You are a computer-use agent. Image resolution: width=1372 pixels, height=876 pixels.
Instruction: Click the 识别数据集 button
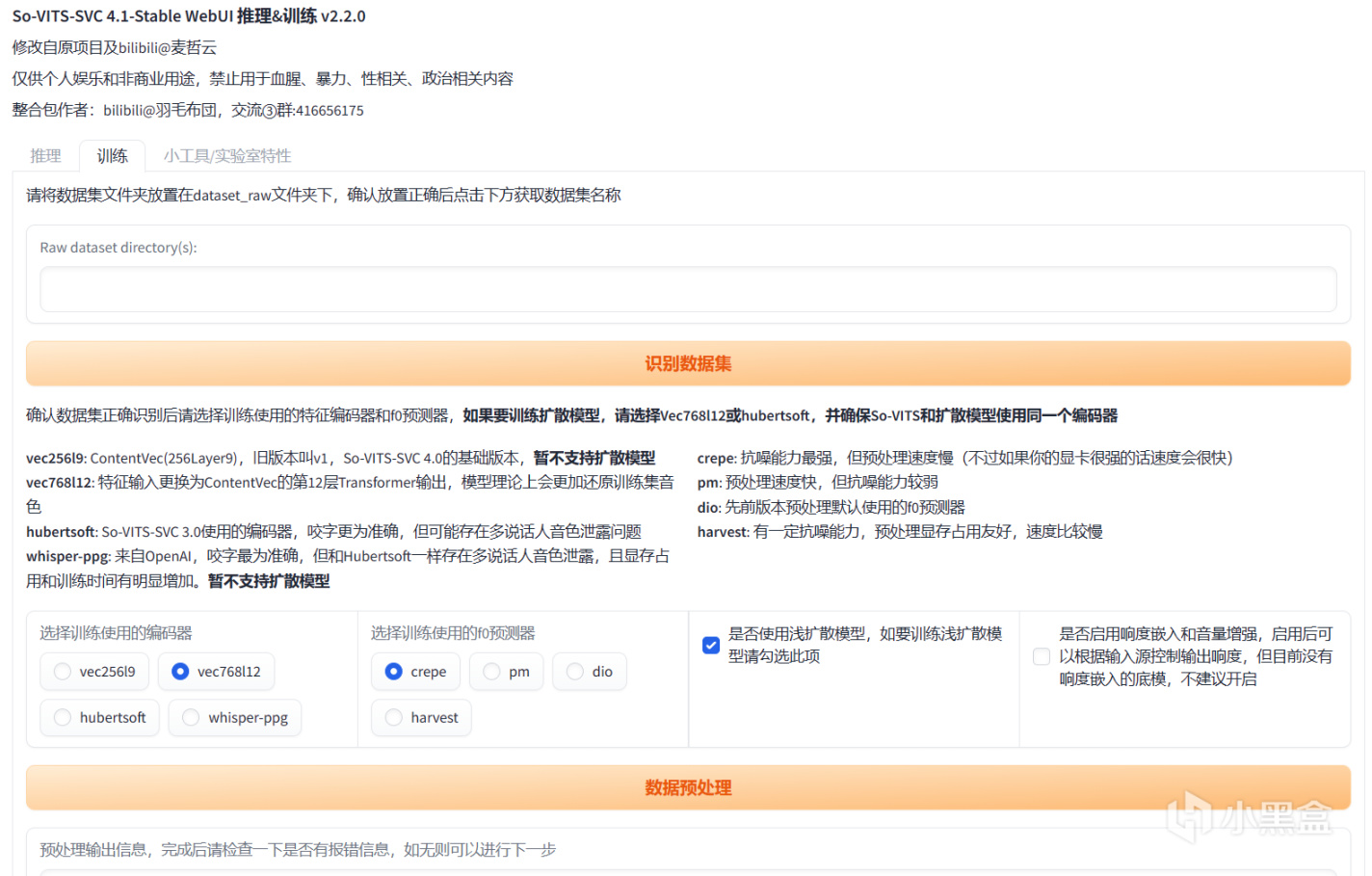[x=688, y=363]
